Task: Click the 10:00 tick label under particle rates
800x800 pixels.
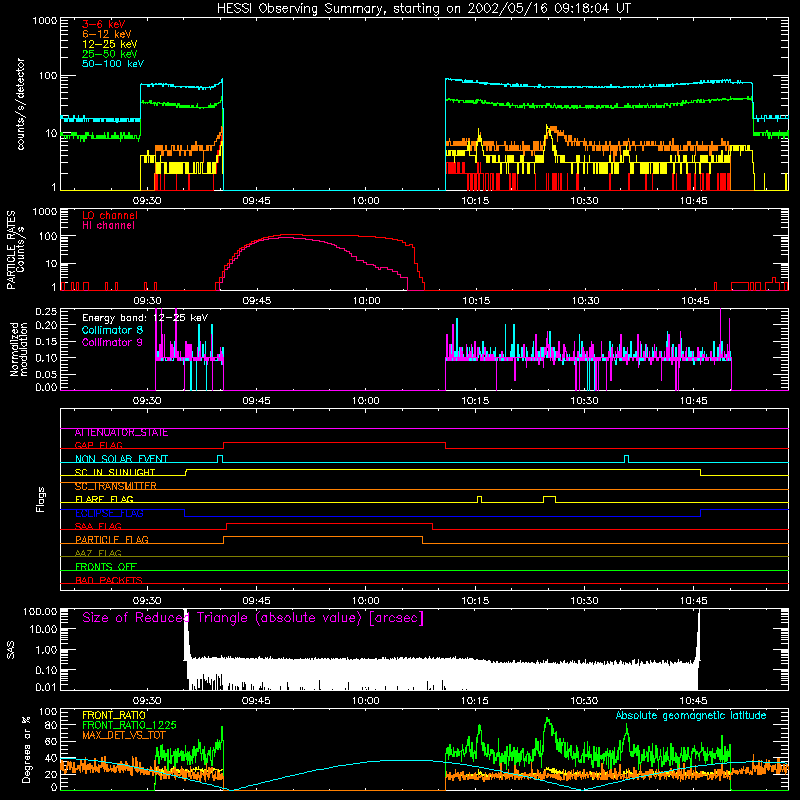Action: pyautogui.click(x=366, y=301)
